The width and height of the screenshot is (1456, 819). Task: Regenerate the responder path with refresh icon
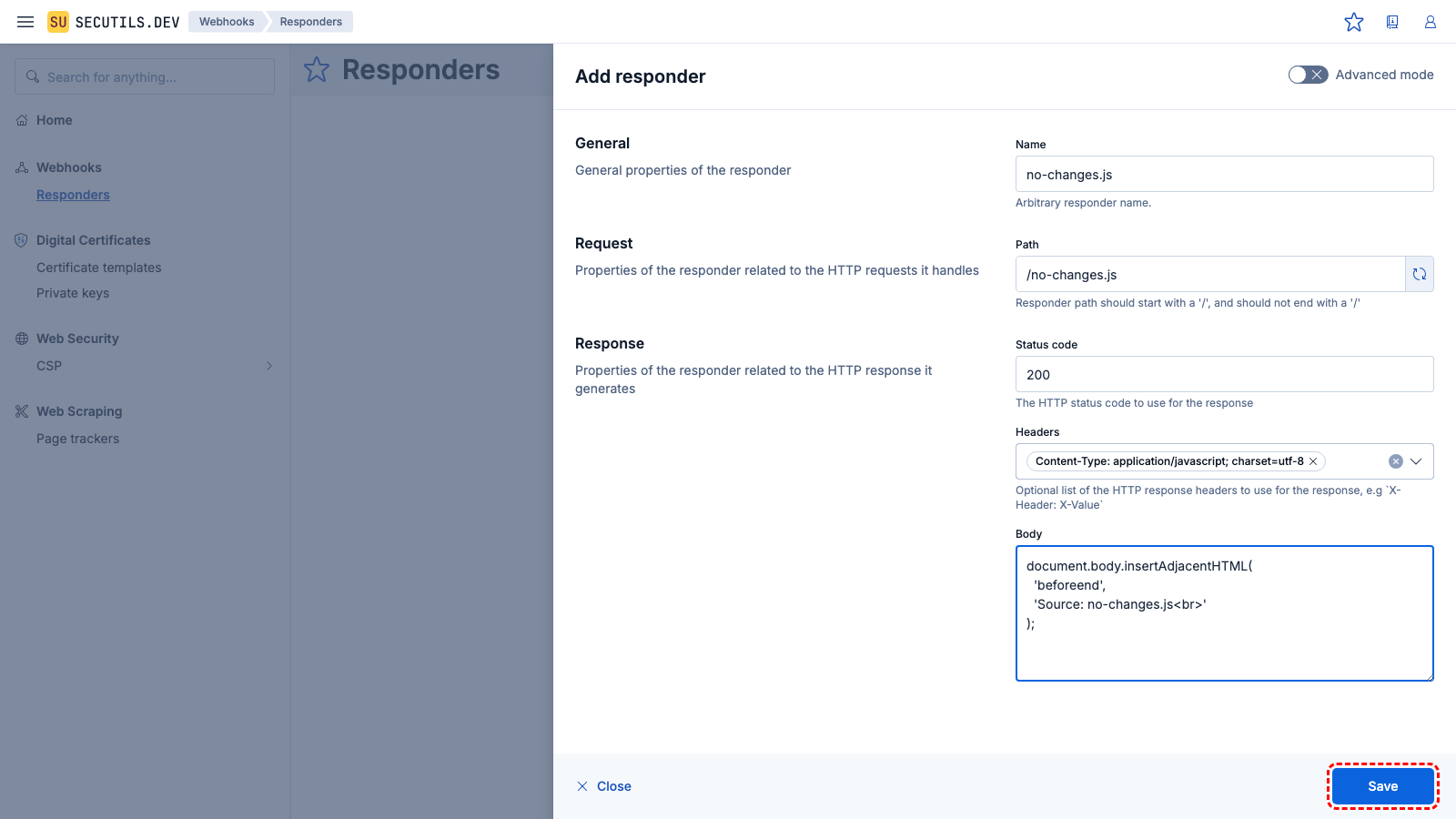[x=1420, y=274]
